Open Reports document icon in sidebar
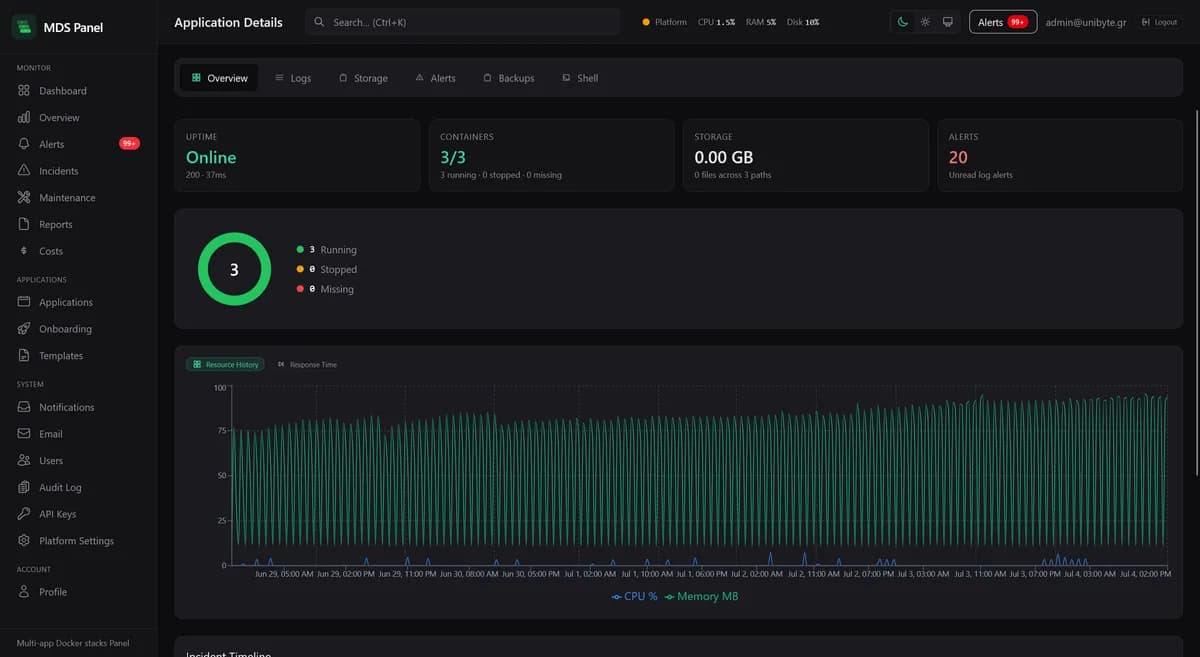This screenshot has height=657, width=1200. point(24,225)
